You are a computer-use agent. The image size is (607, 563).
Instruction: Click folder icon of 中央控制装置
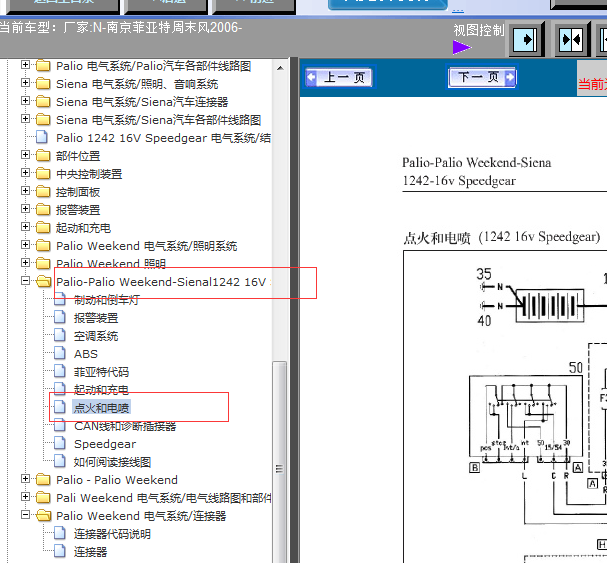[x=43, y=173]
